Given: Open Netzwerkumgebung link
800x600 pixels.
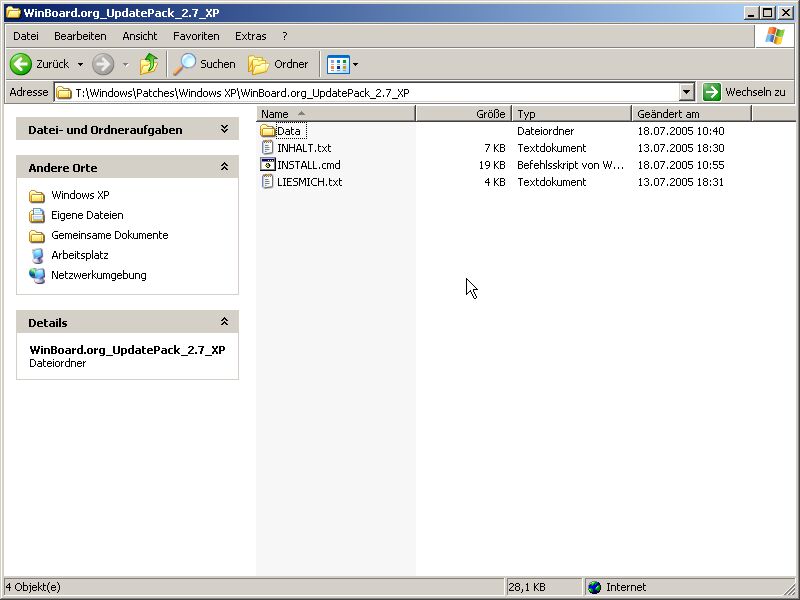Looking at the screenshot, I should [x=98, y=275].
